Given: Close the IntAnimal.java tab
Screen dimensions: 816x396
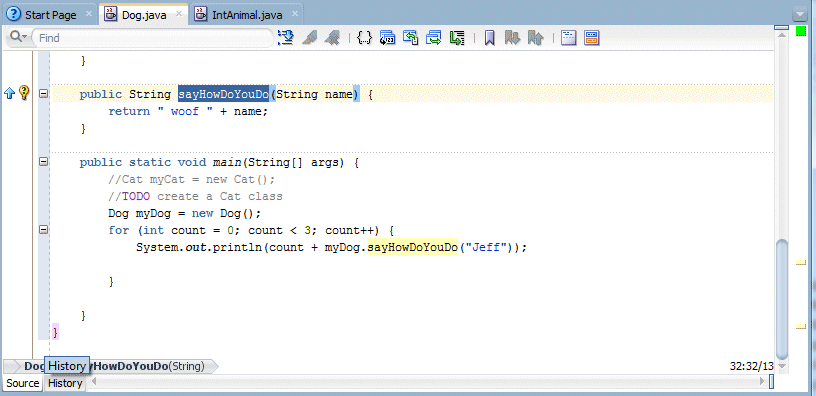Looking at the screenshot, I should coord(295,14).
